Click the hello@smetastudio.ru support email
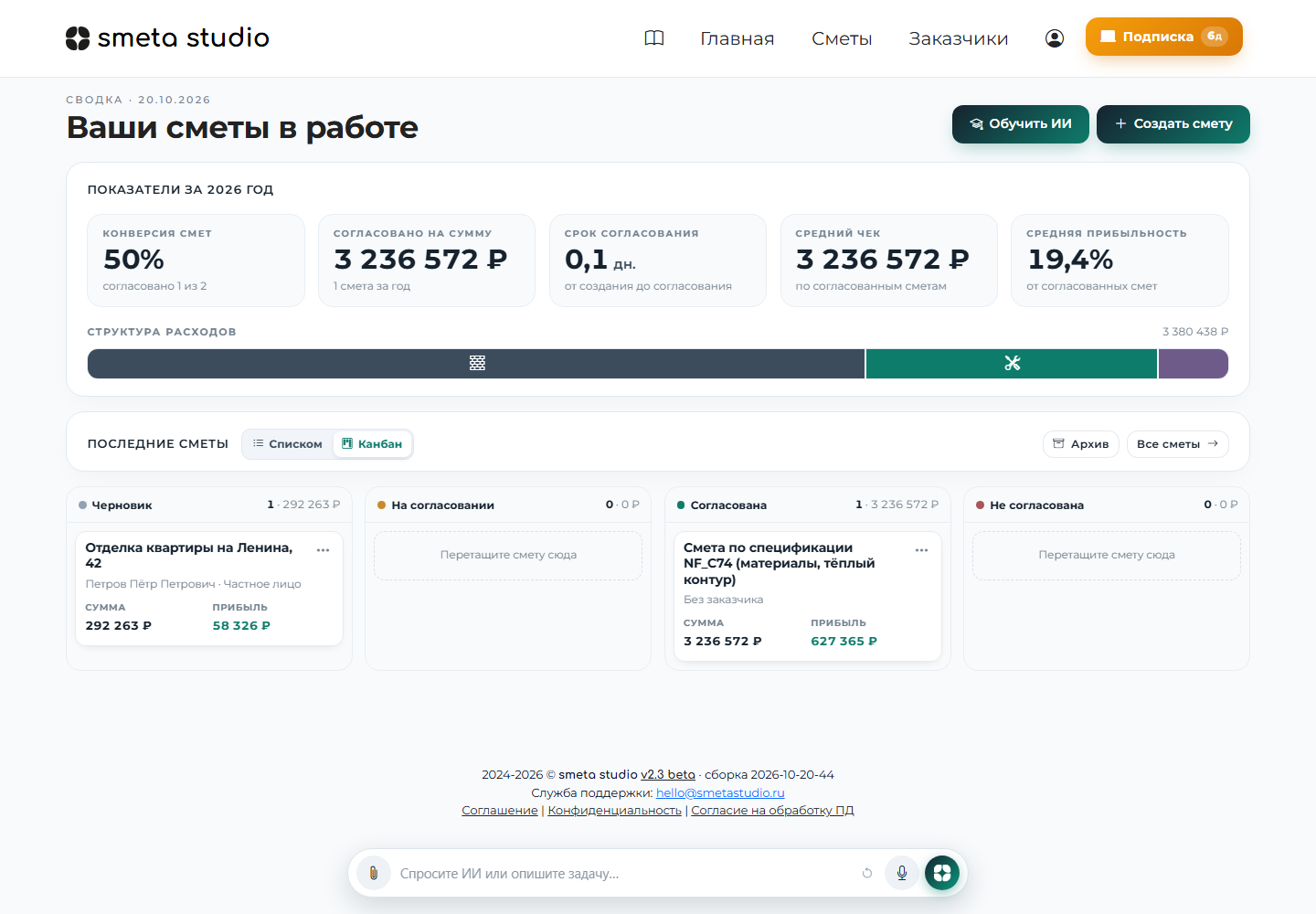Image resolution: width=1316 pixels, height=914 pixels. point(720,793)
